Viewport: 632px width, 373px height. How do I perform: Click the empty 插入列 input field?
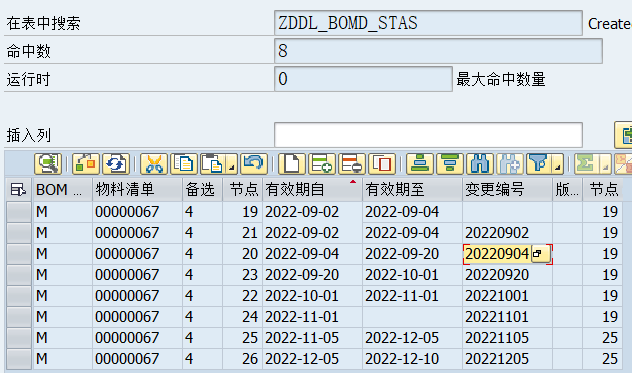(x=428, y=135)
